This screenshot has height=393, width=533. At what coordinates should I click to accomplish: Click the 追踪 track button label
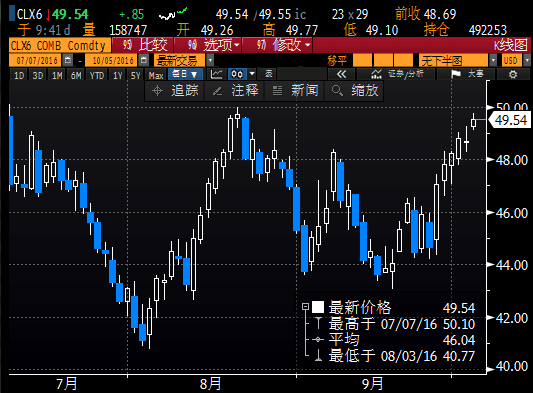tap(185, 91)
